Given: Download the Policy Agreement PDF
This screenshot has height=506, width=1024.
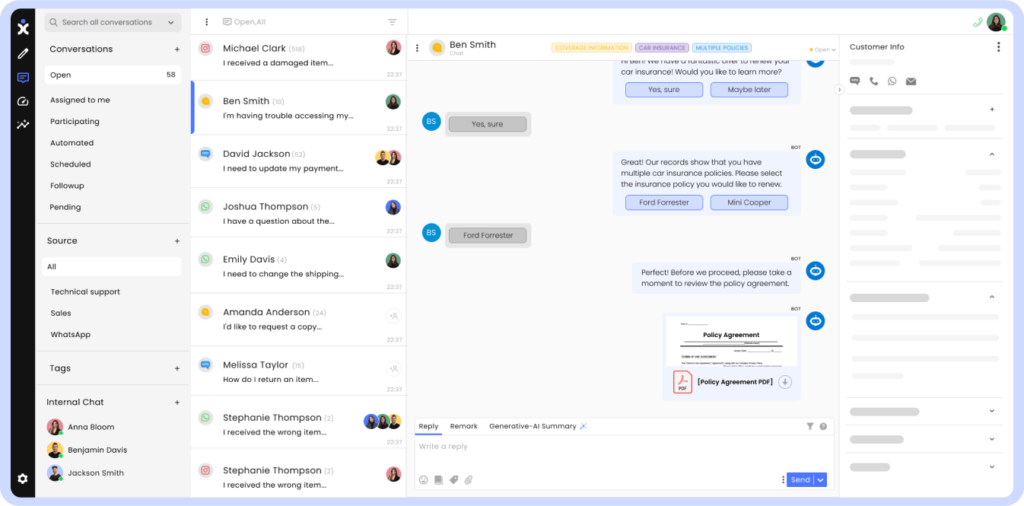Looking at the screenshot, I should [785, 382].
